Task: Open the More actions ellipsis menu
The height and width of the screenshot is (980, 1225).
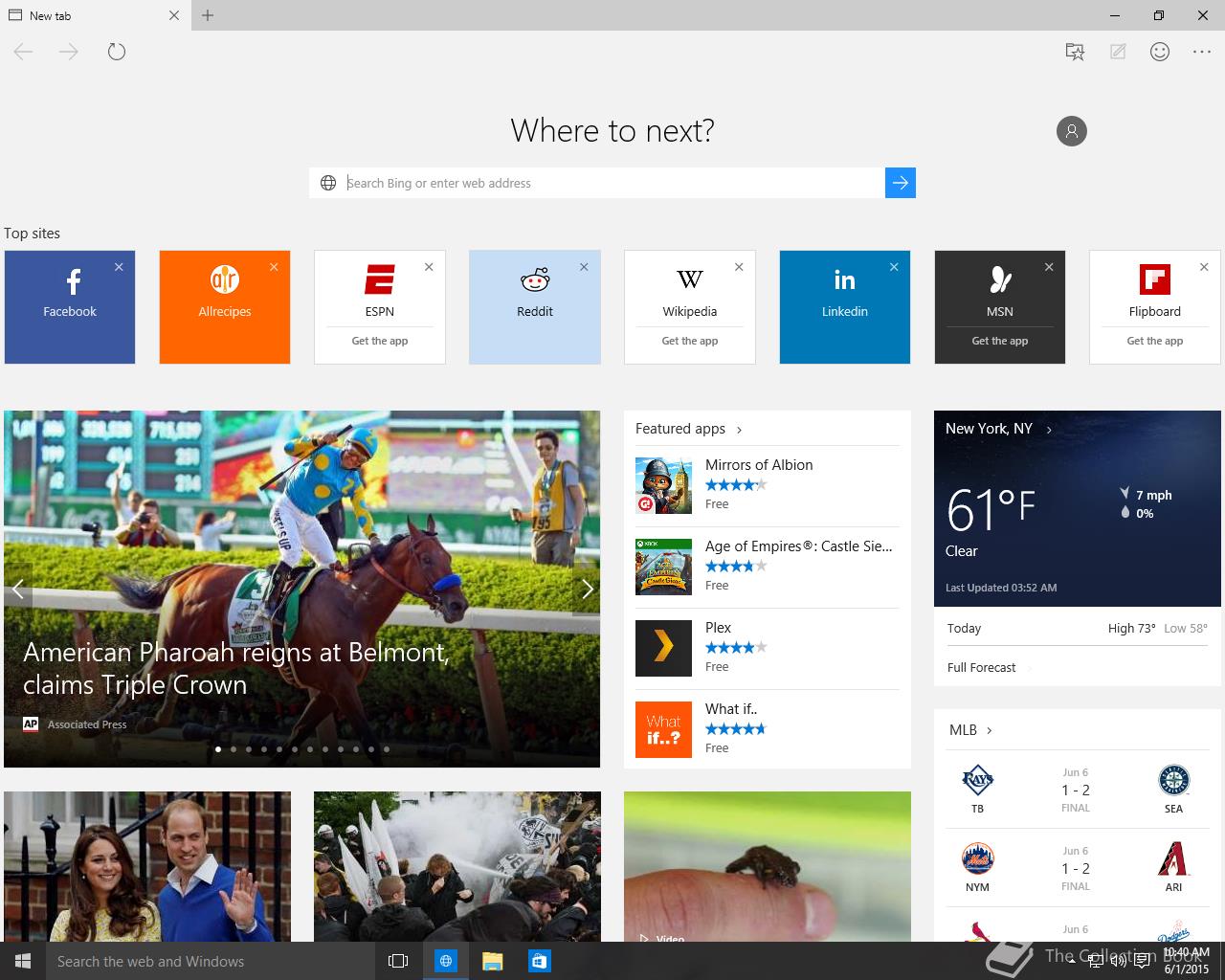Action: (1202, 52)
